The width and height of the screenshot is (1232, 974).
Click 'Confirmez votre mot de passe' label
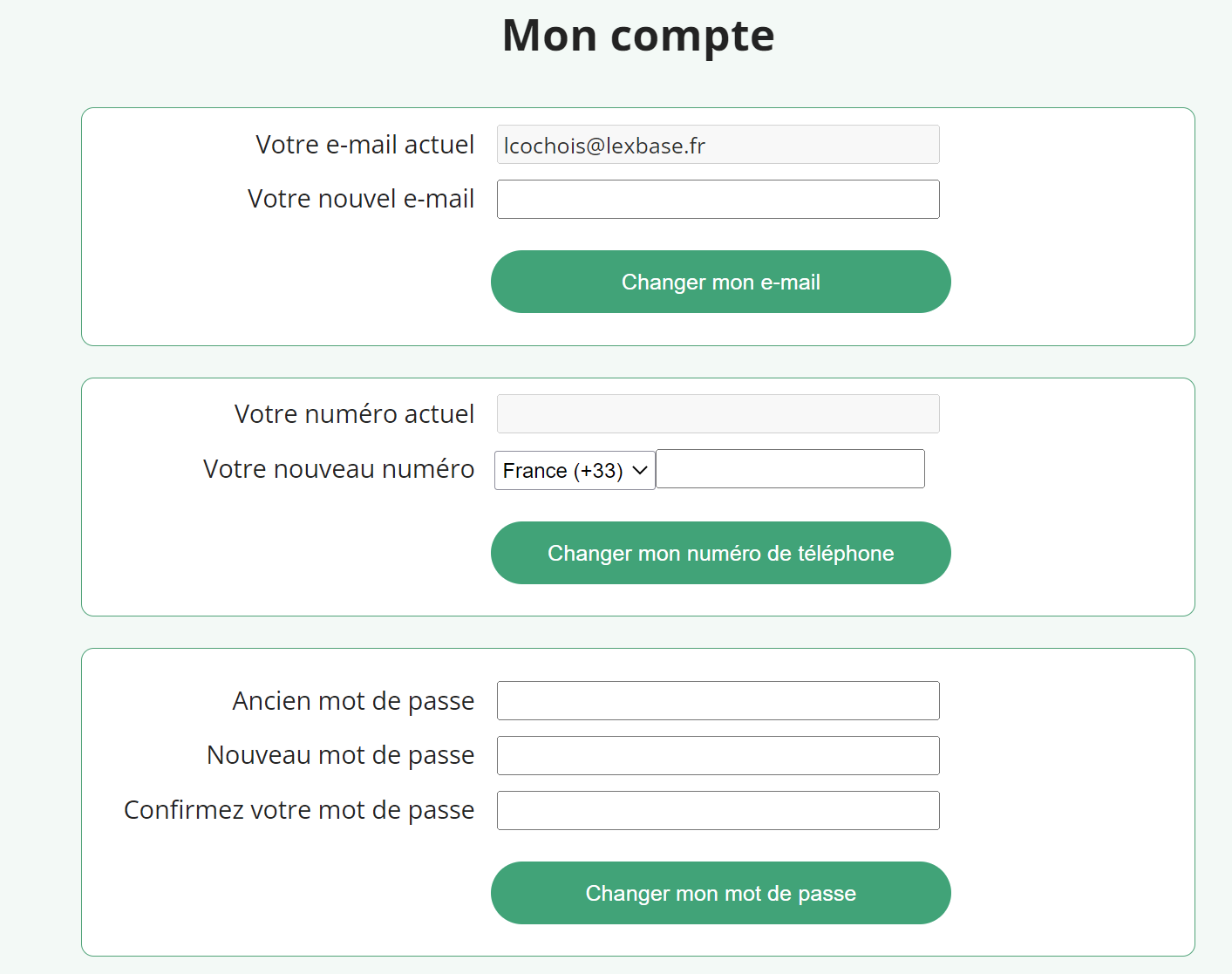(x=299, y=810)
